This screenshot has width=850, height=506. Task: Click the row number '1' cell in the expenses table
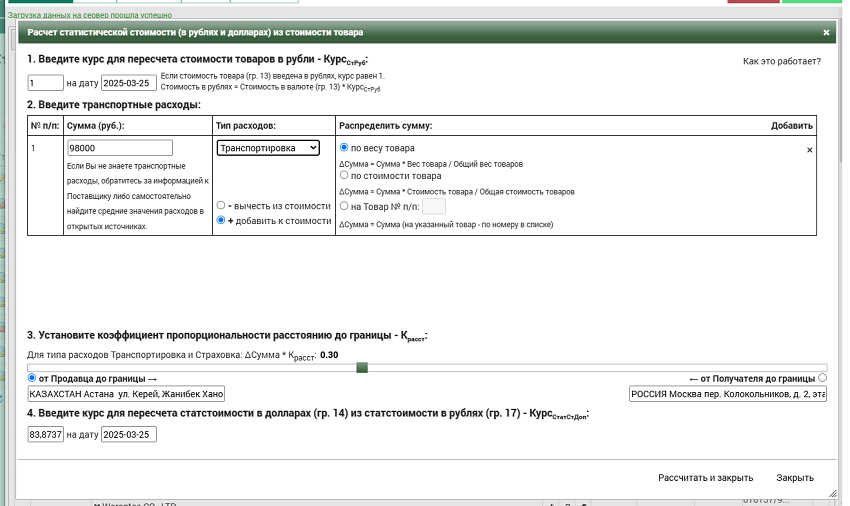pos(46,185)
